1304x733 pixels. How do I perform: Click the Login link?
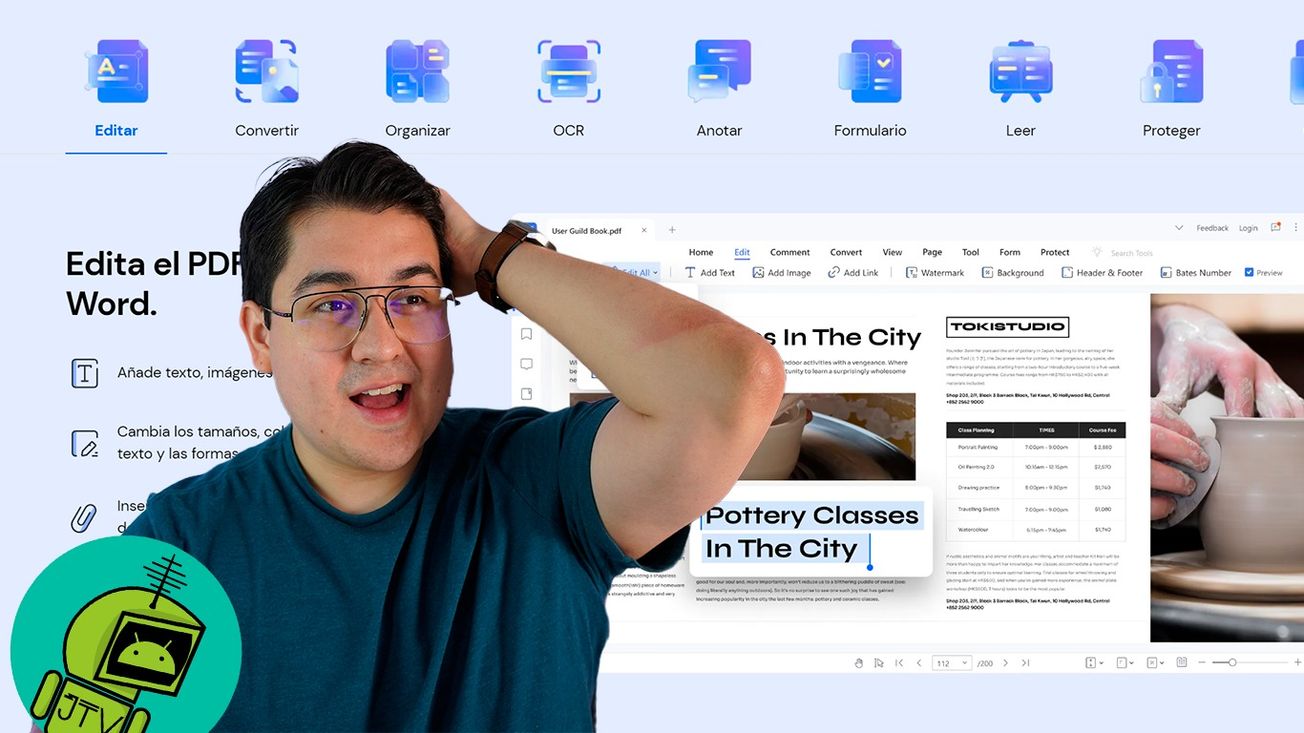1248,228
